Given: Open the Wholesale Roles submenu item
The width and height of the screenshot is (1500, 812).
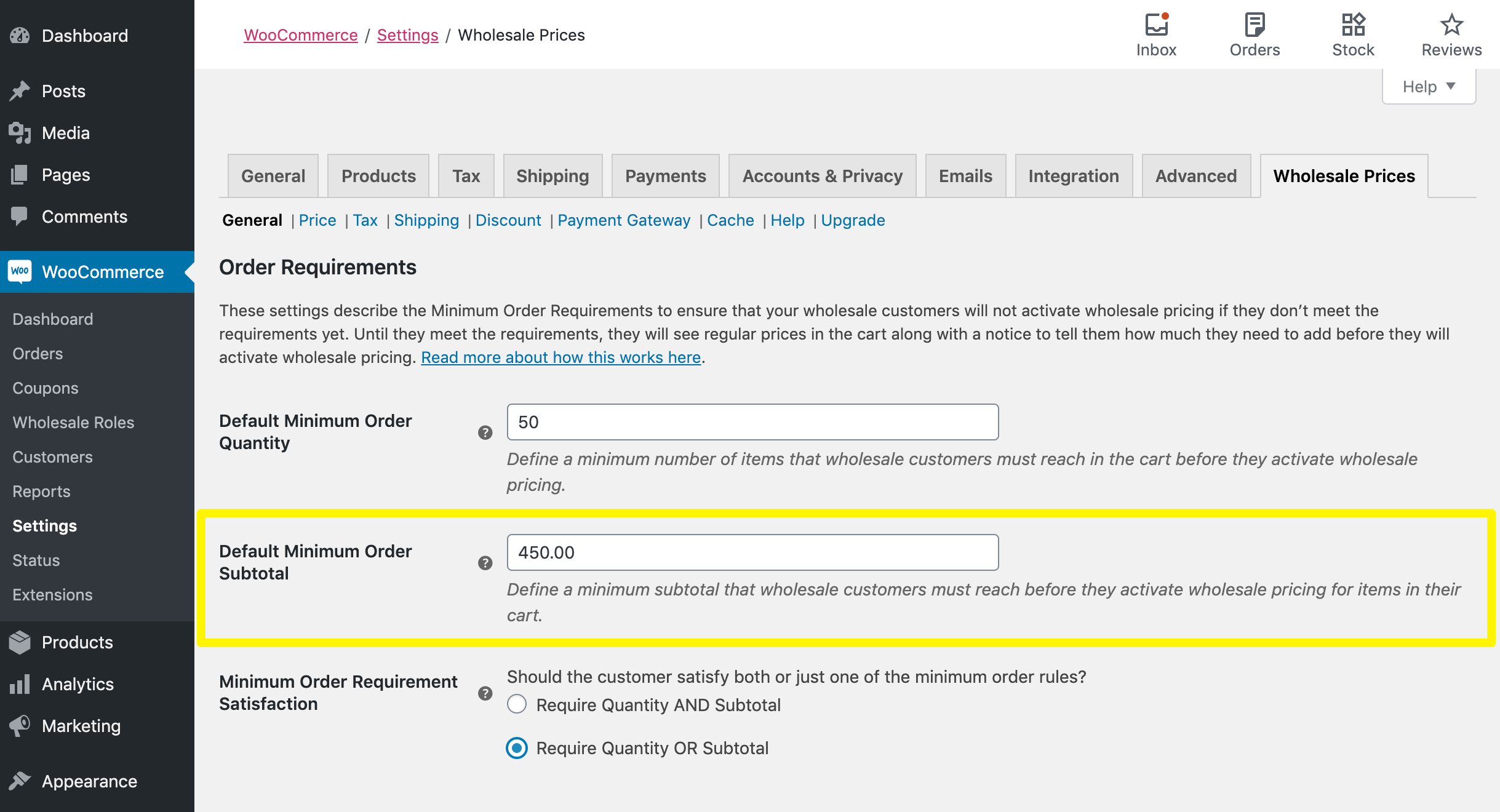Looking at the screenshot, I should [x=73, y=423].
